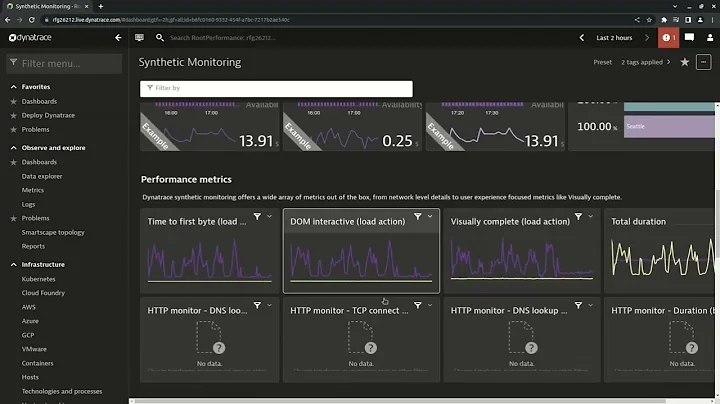The width and height of the screenshot is (720, 404).
Task: Click filter icon on HTTP monitor DNS loo... tile
Action: 257,305
